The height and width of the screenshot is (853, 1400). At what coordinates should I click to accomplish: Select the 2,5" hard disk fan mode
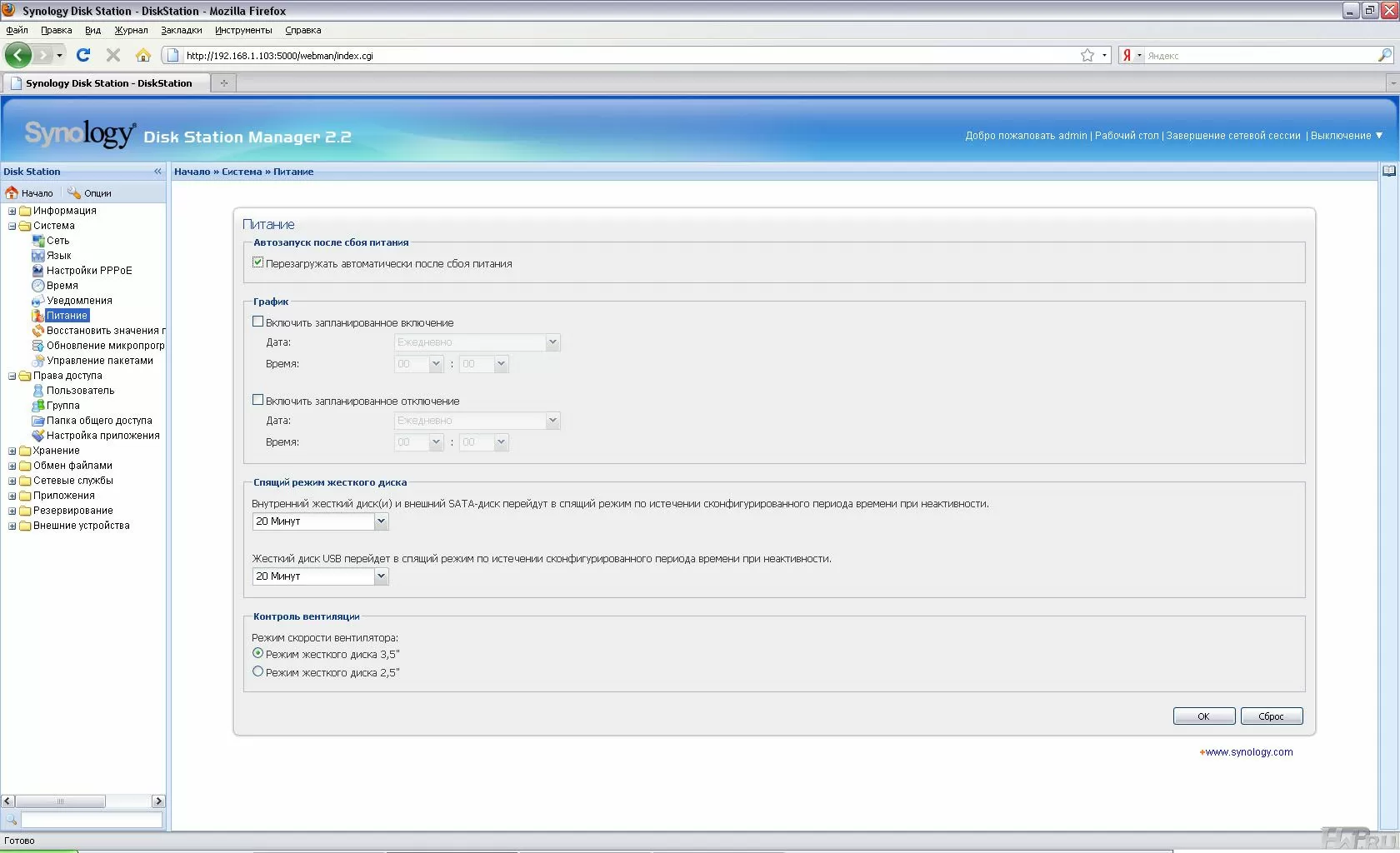(258, 671)
